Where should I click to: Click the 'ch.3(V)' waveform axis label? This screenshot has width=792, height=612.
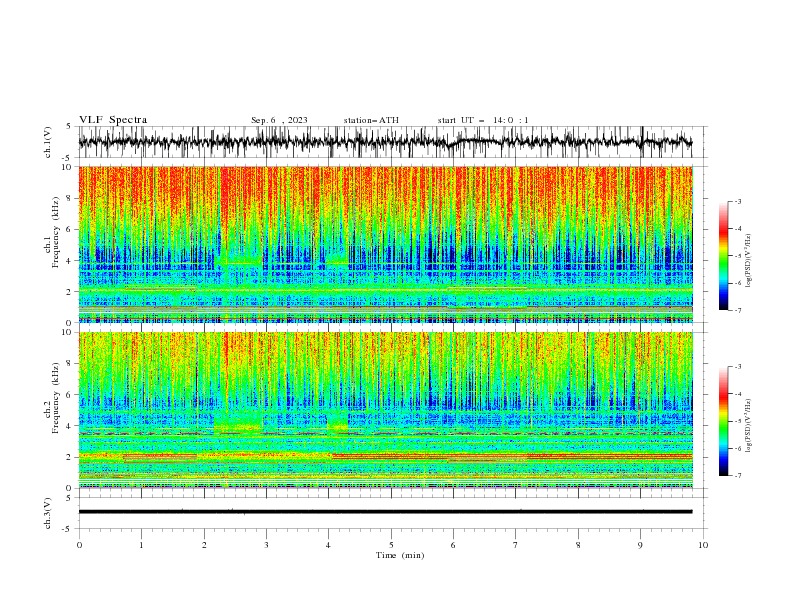tap(49, 513)
